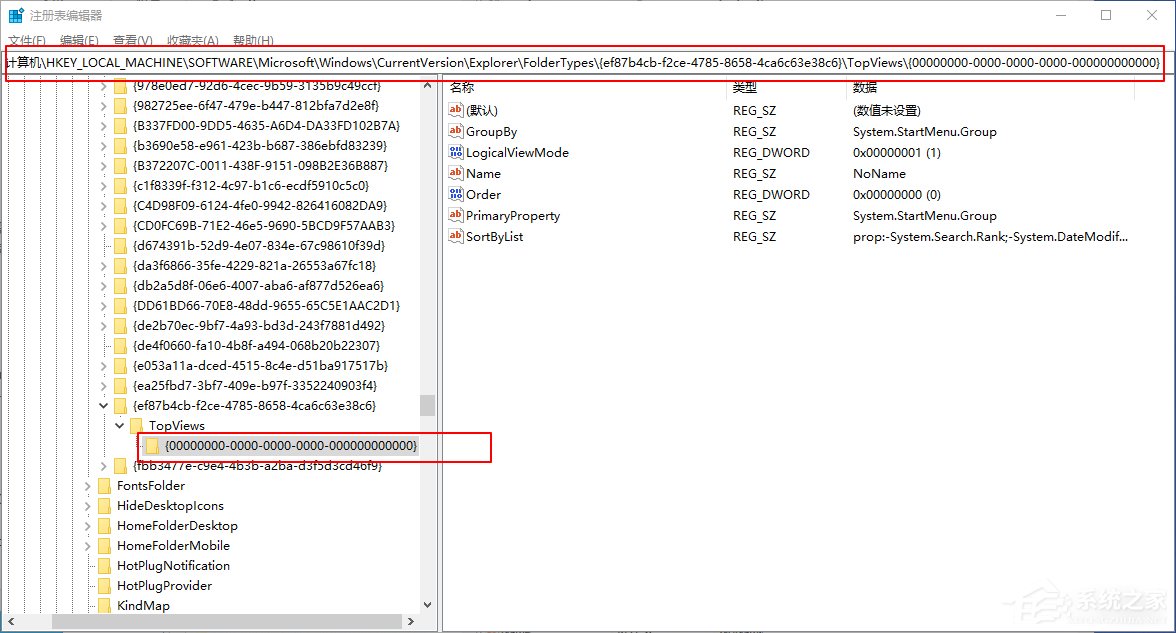The image size is (1176, 633).
Task: Click the KindMap folder icon
Action: [106, 605]
